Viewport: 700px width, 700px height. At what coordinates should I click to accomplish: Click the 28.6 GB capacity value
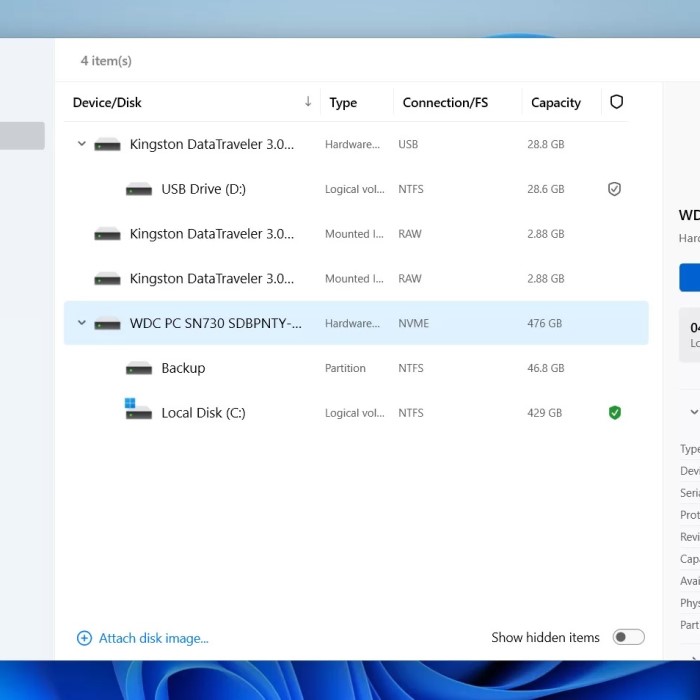coord(546,189)
